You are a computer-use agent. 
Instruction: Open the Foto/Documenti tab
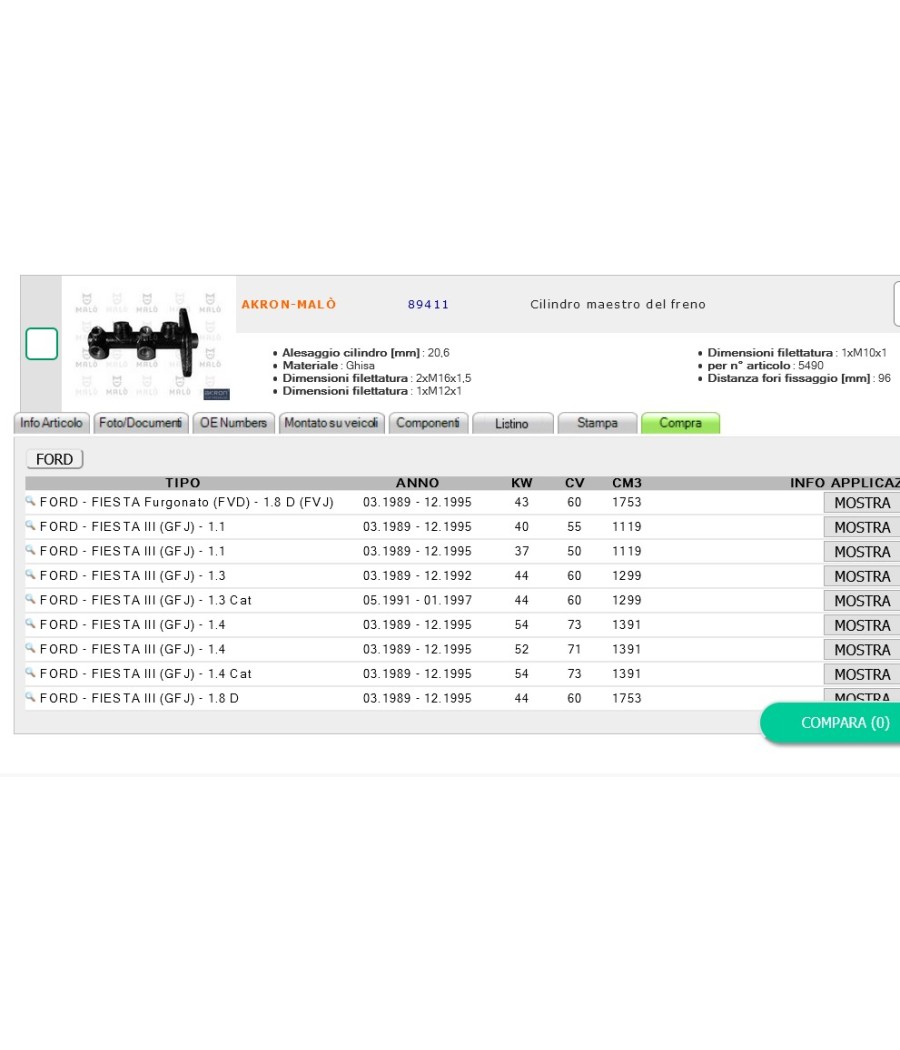(141, 423)
